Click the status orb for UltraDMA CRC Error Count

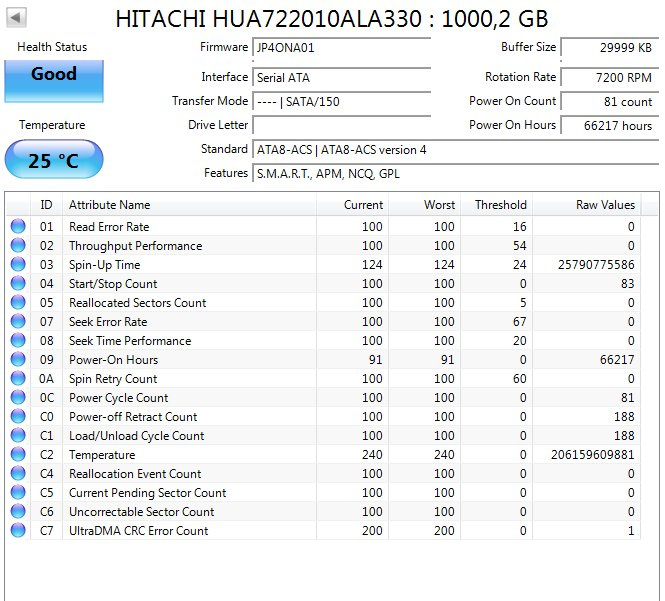pos(18,530)
